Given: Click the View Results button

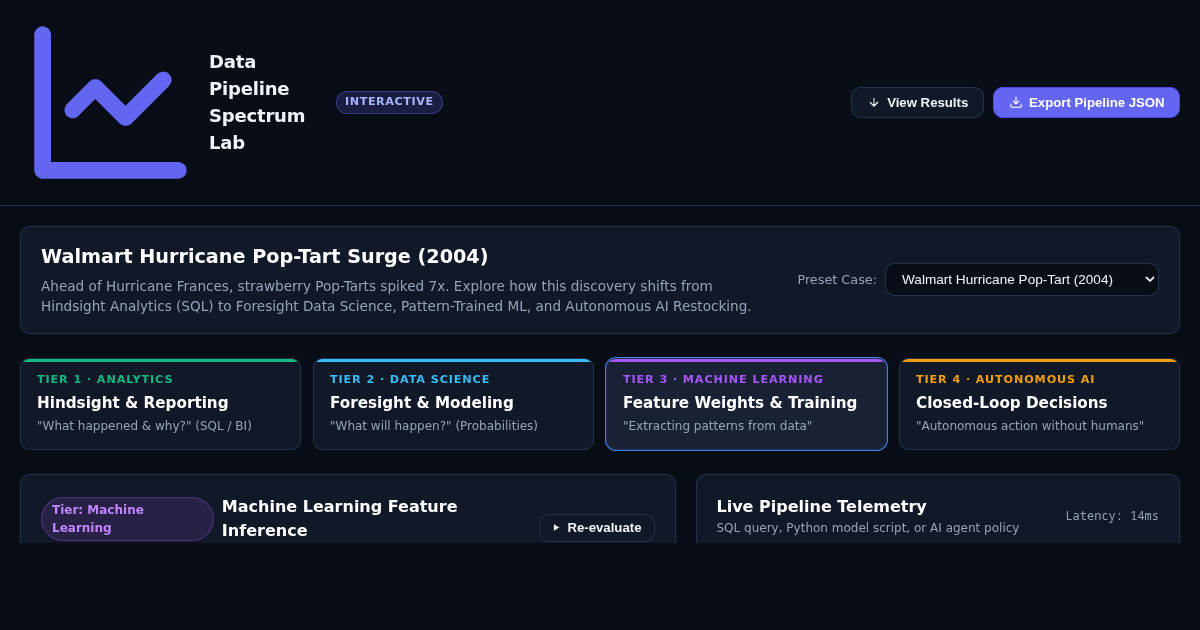Looking at the screenshot, I should pyautogui.click(x=917, y=103).
